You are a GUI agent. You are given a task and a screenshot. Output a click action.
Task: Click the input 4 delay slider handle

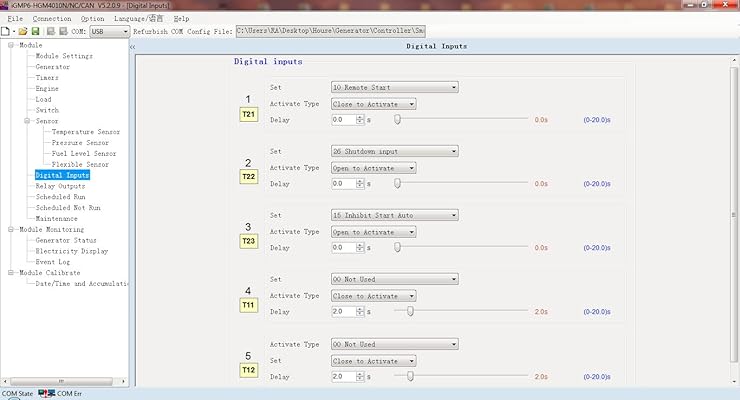[x=411, y=311]
